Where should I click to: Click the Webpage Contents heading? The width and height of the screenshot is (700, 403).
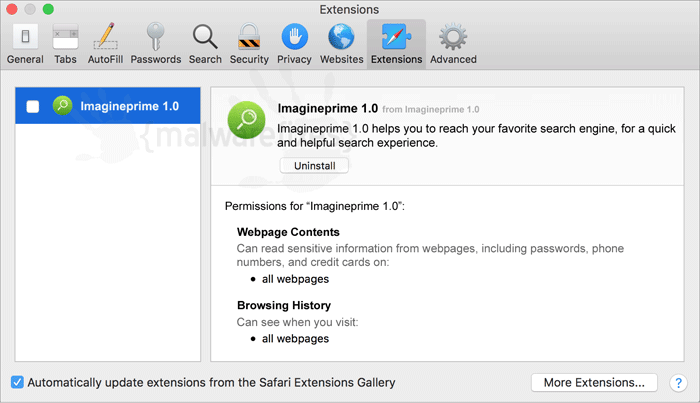(288, 232)
